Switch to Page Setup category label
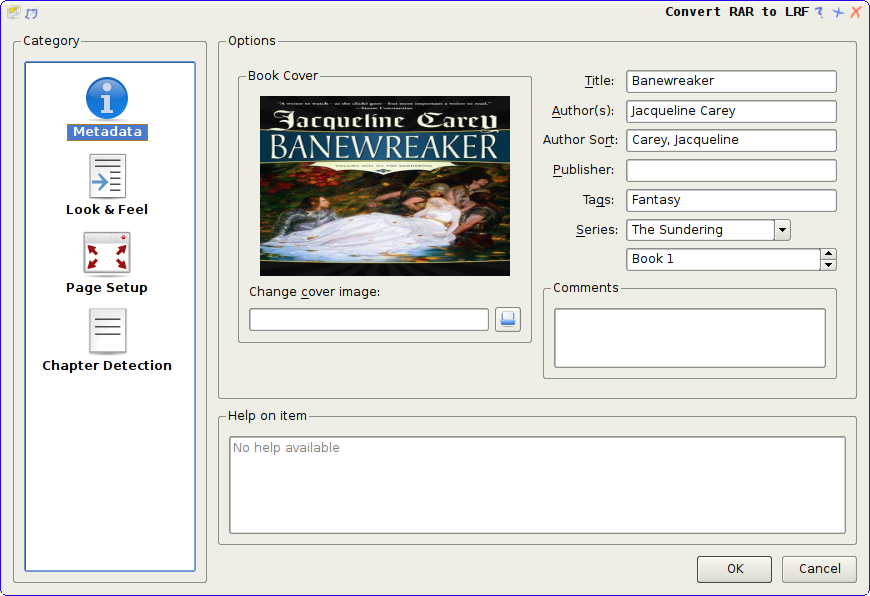Screen dimensions: 870x596 pos(107,287)
